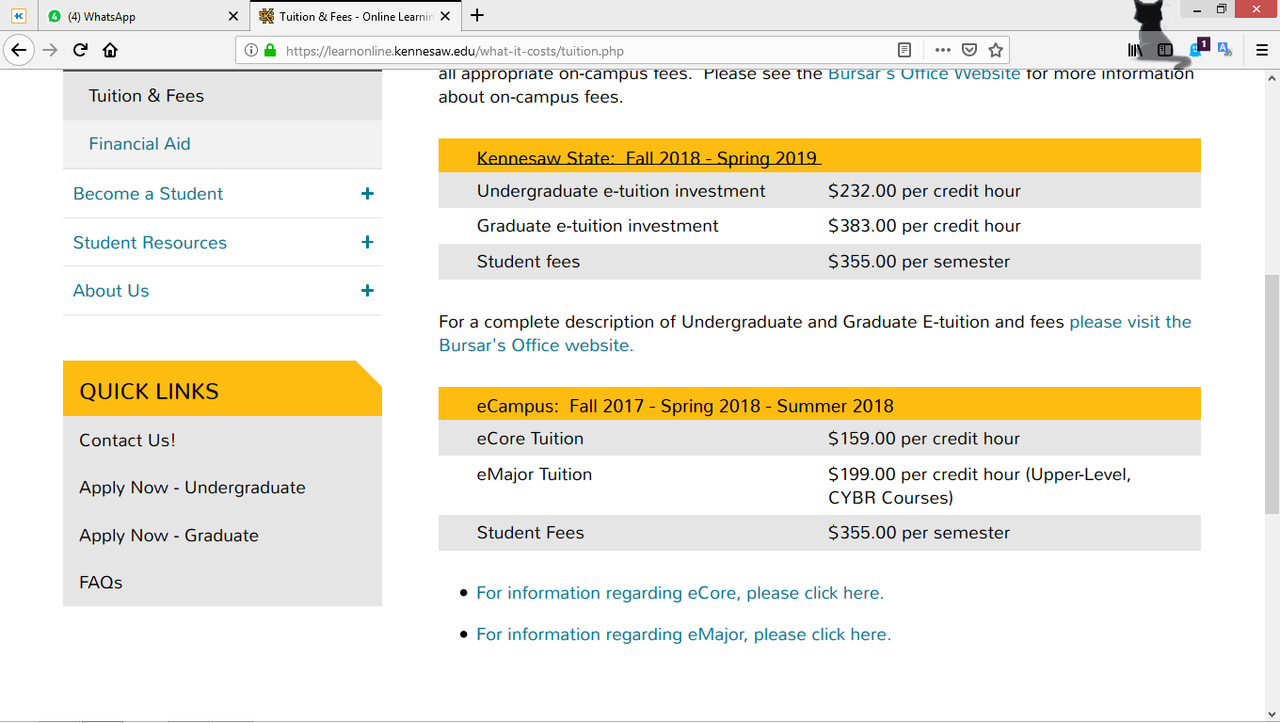Click 'Undergraduate e-tuition investment' row label

[621, 191]
